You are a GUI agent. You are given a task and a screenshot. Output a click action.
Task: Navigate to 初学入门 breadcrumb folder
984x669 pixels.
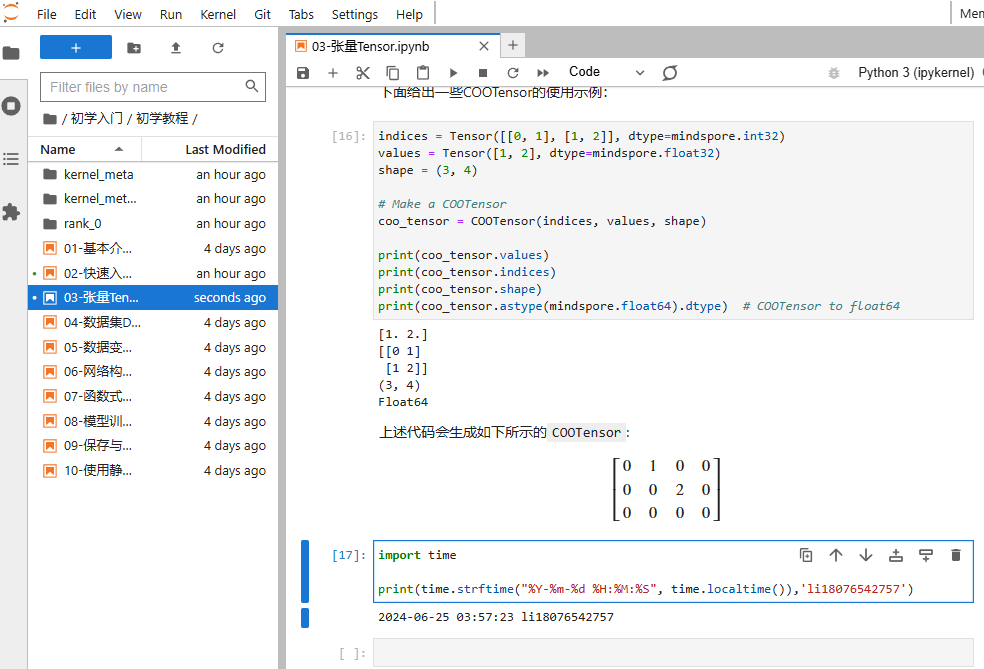(x=97, y=118)
